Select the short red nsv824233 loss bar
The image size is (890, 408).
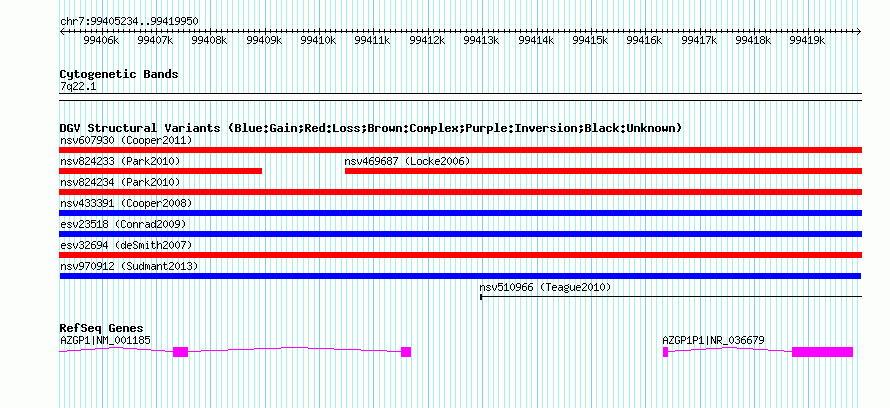pos(161,171)
